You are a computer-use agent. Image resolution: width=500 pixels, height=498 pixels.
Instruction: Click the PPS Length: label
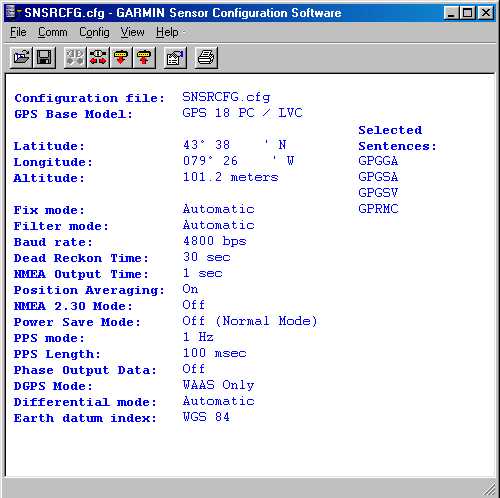click(x=57, y=354)
